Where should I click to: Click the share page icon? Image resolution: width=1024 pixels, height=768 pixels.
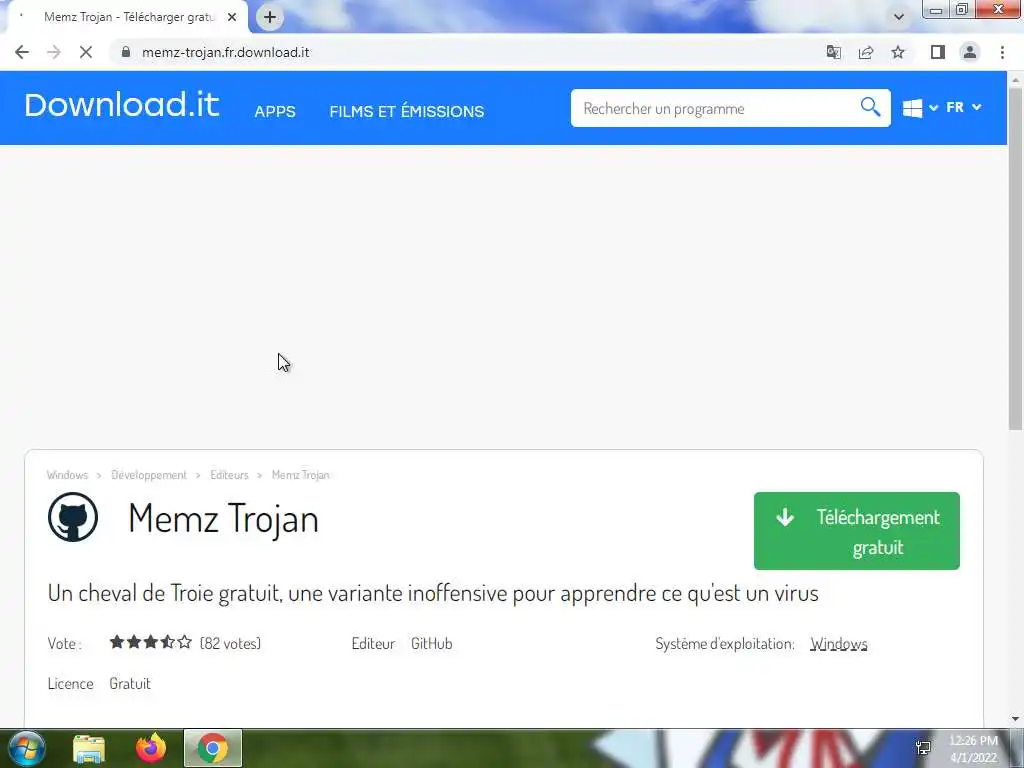(x=866, y=52)
